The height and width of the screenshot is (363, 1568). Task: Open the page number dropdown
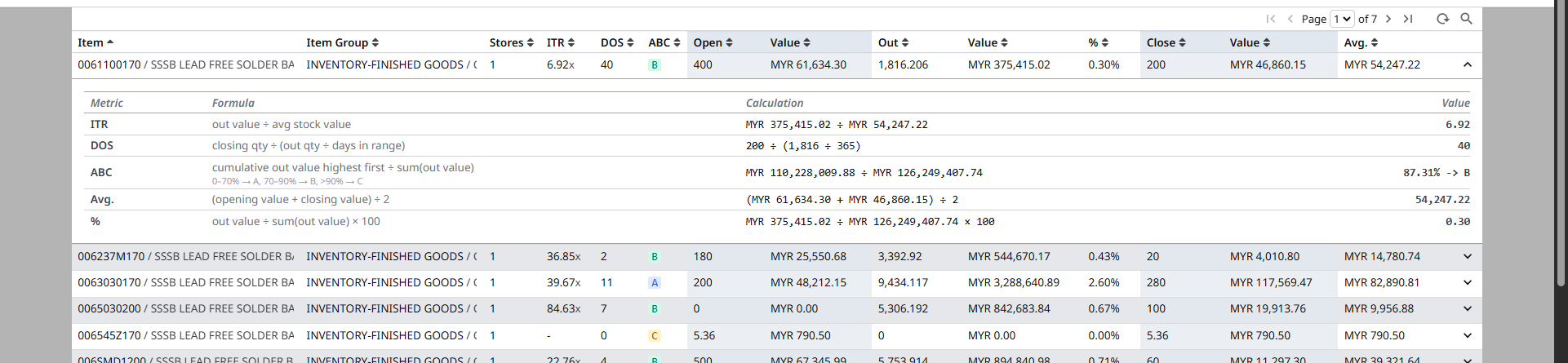click(1343, 19)
